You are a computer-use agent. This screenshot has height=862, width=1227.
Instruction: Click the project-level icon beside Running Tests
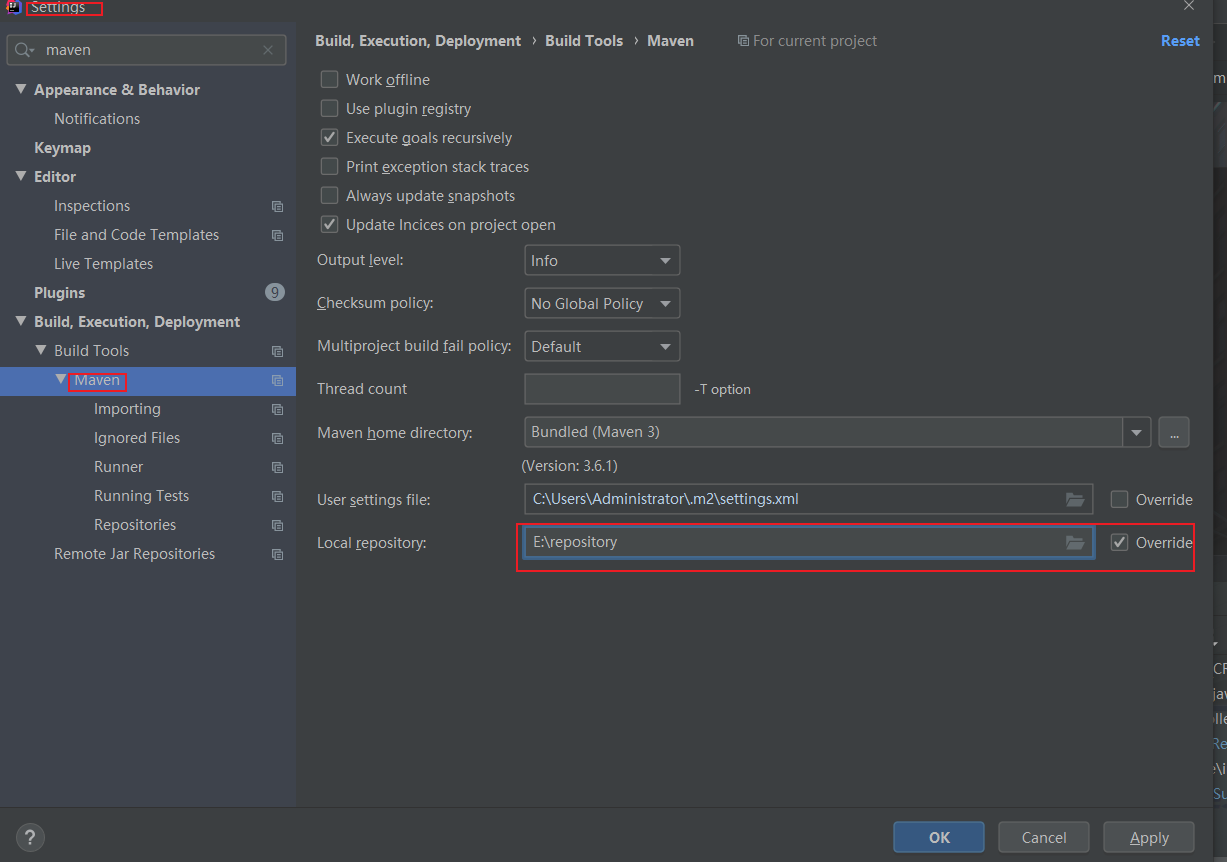click(277, 496)
